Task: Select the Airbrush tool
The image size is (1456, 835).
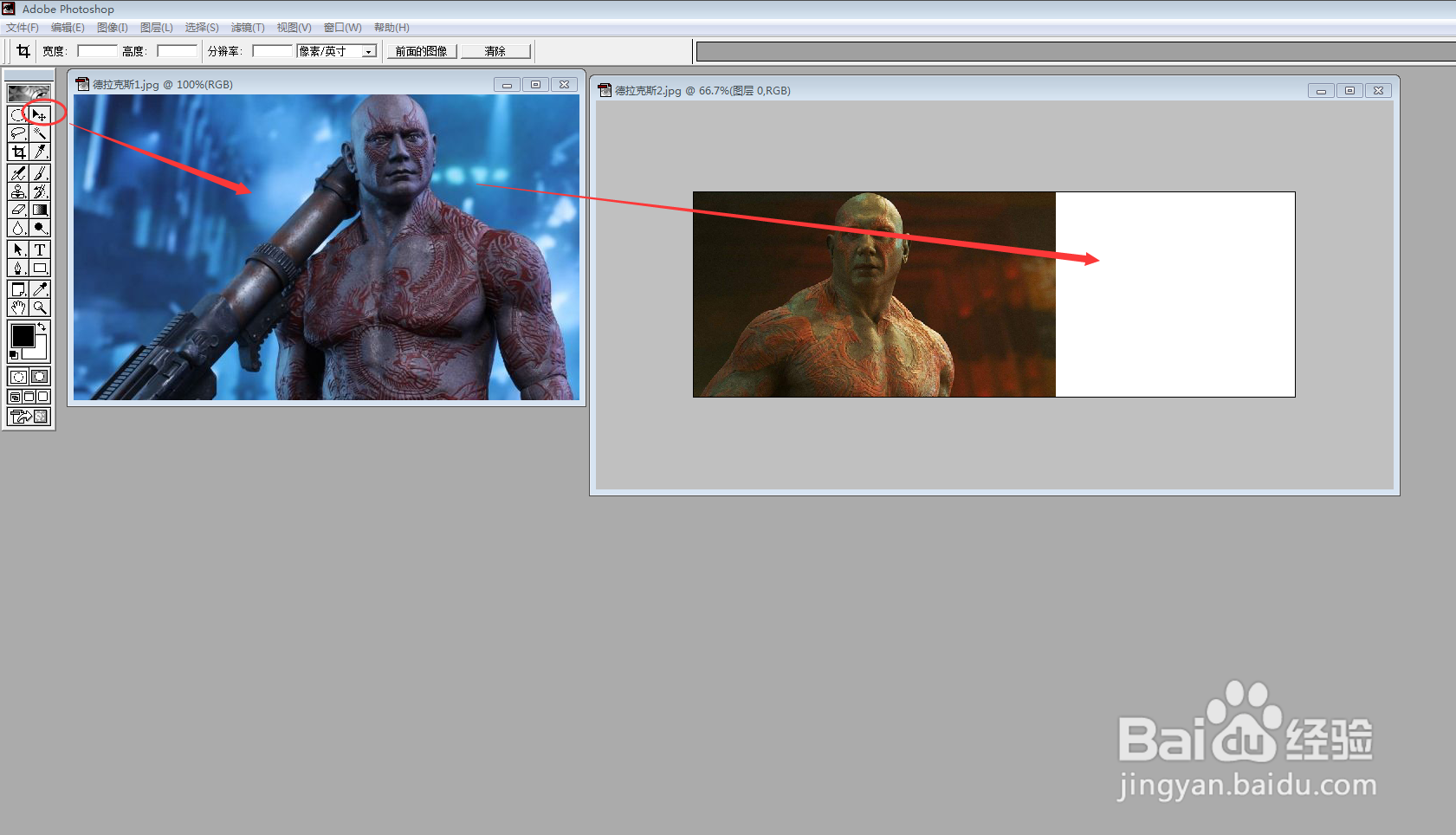Action: [x=18, y=173]
